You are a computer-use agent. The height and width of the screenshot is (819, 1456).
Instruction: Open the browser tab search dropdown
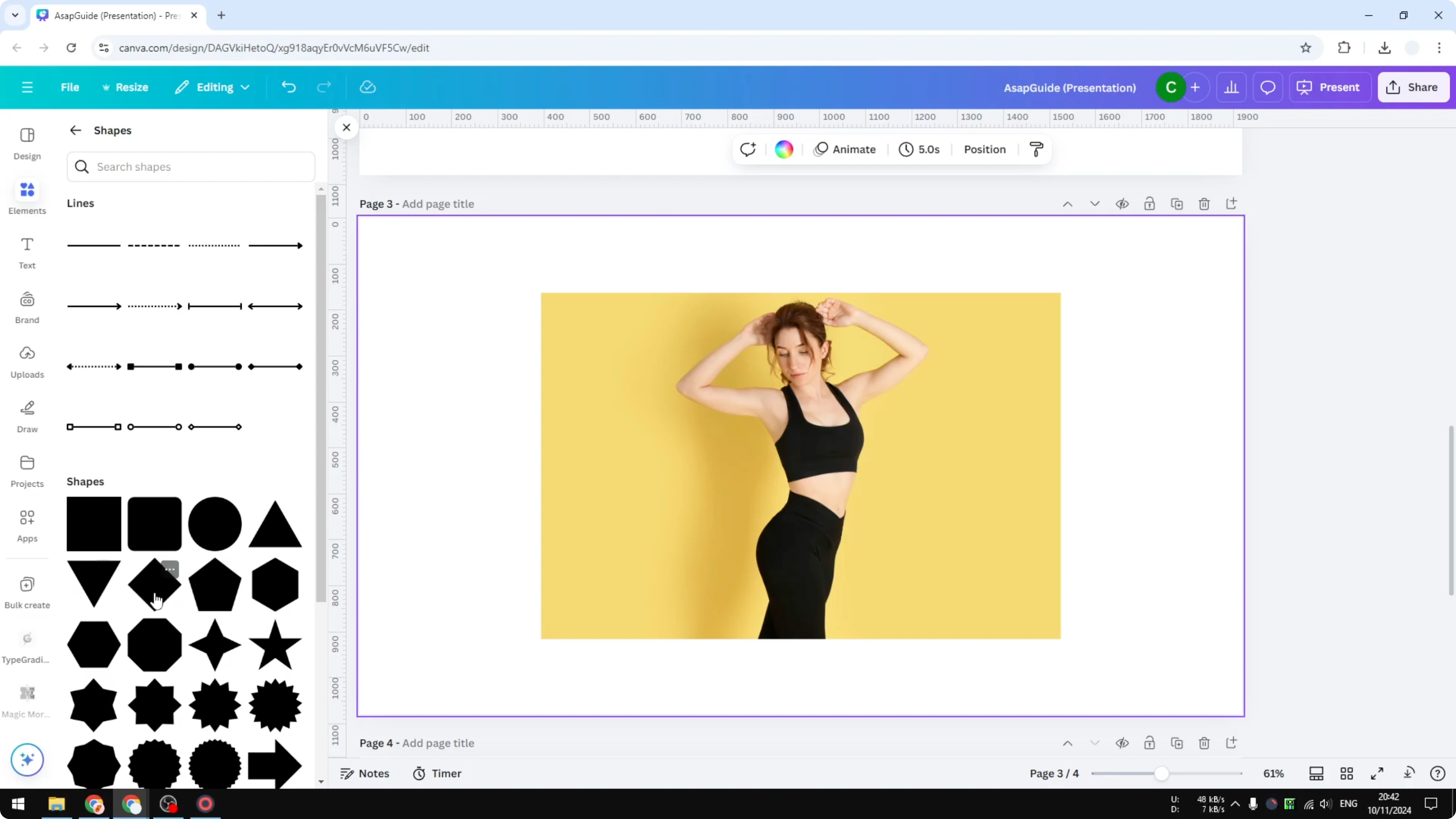15,15
